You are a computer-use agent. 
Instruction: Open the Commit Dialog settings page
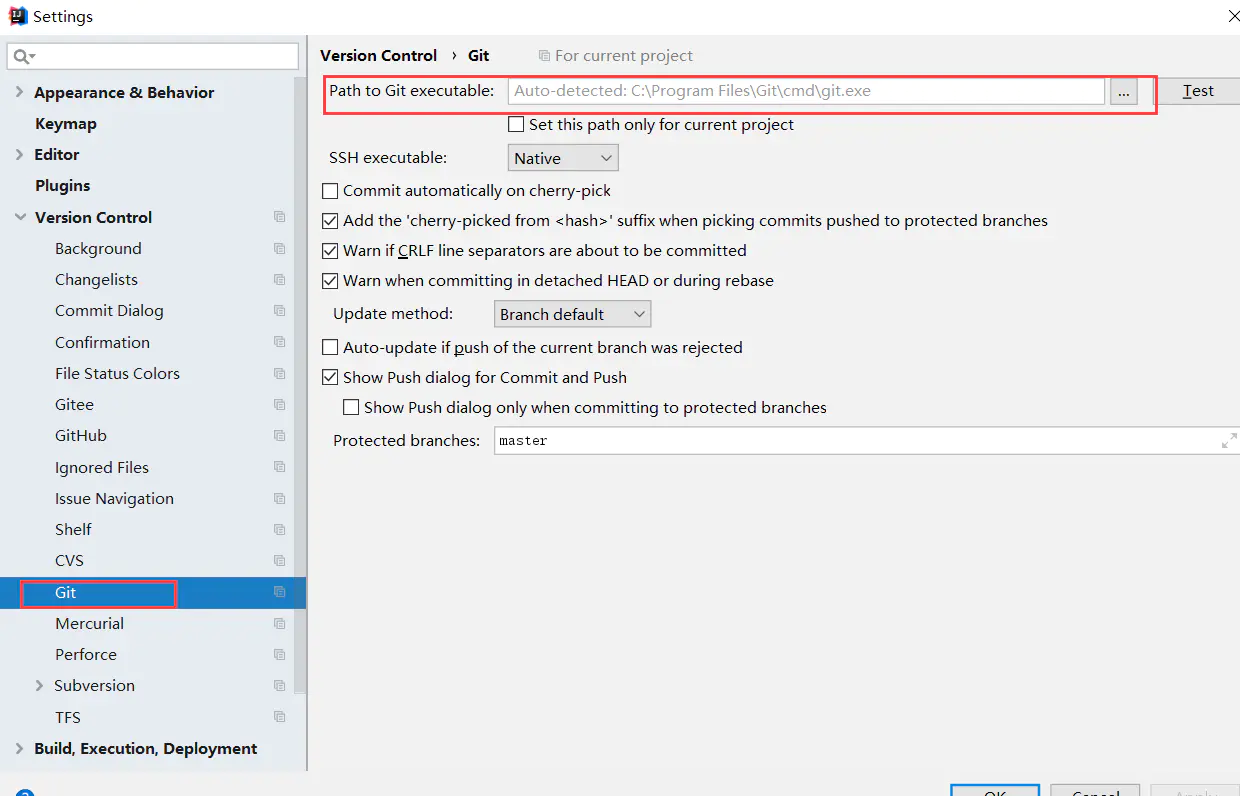pos(109,311)
